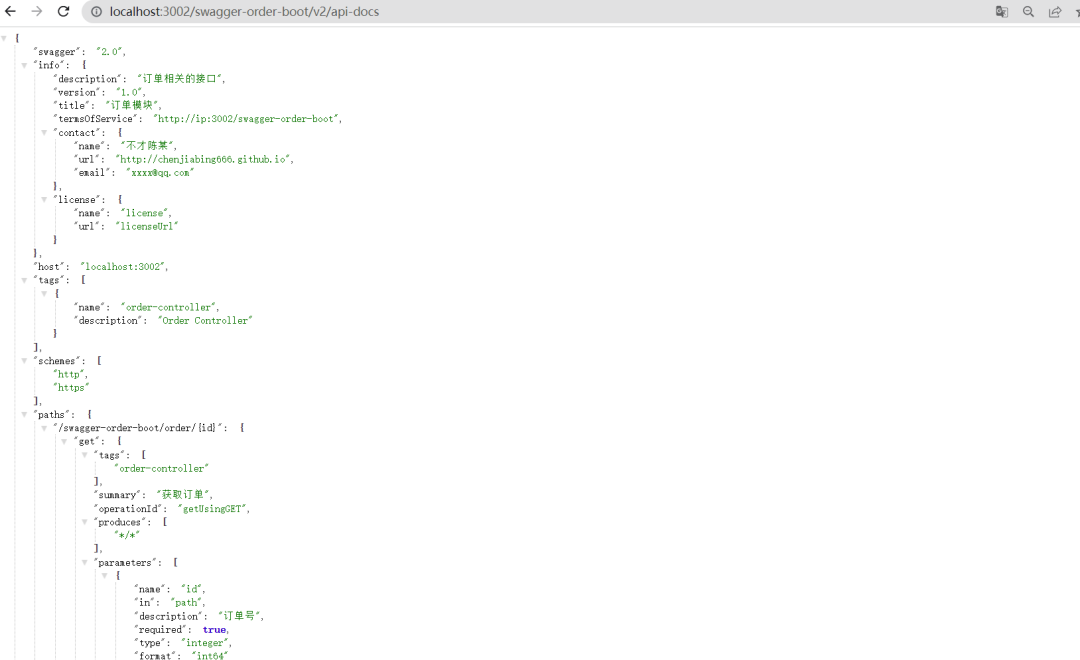Click the email value "xxxx@qq.com"
The height and width of the screenshot is (660, 1080).
click(x=160, y=173)
